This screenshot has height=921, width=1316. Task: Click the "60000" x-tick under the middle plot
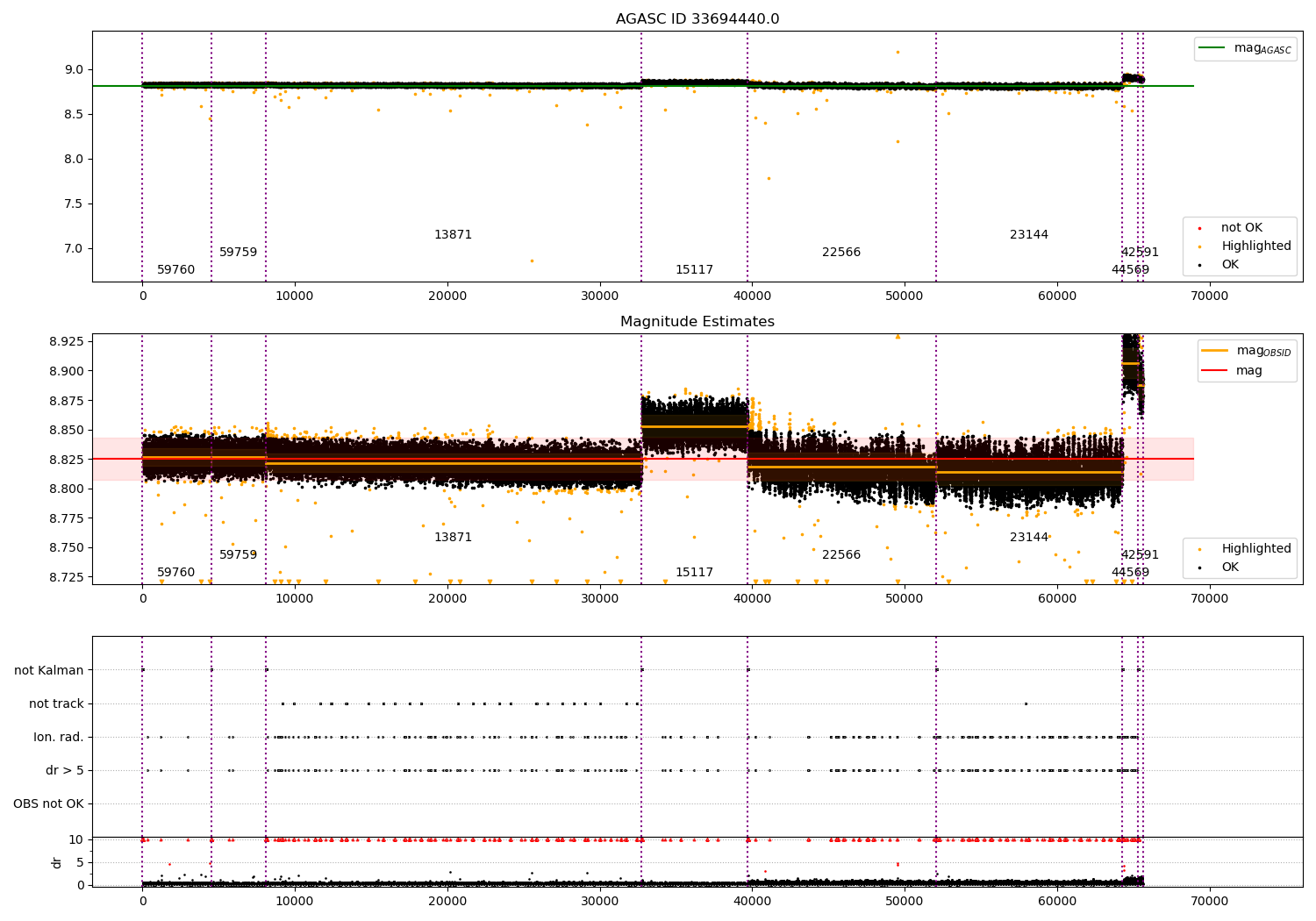(1057, 599)
